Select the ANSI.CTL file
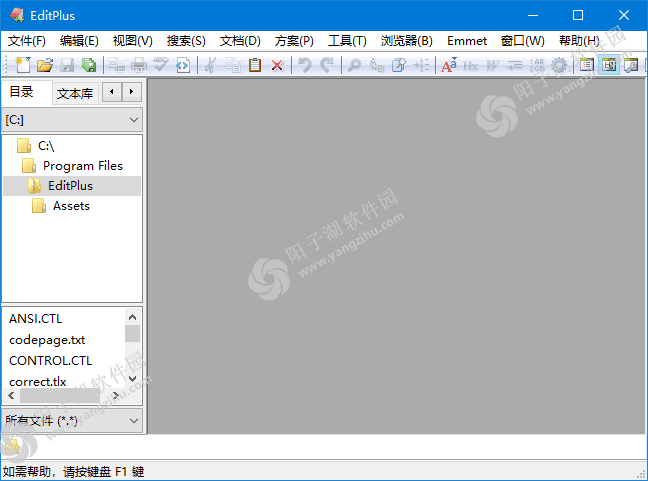The width and height of the screenshot is (648, 481). [36, 319]
